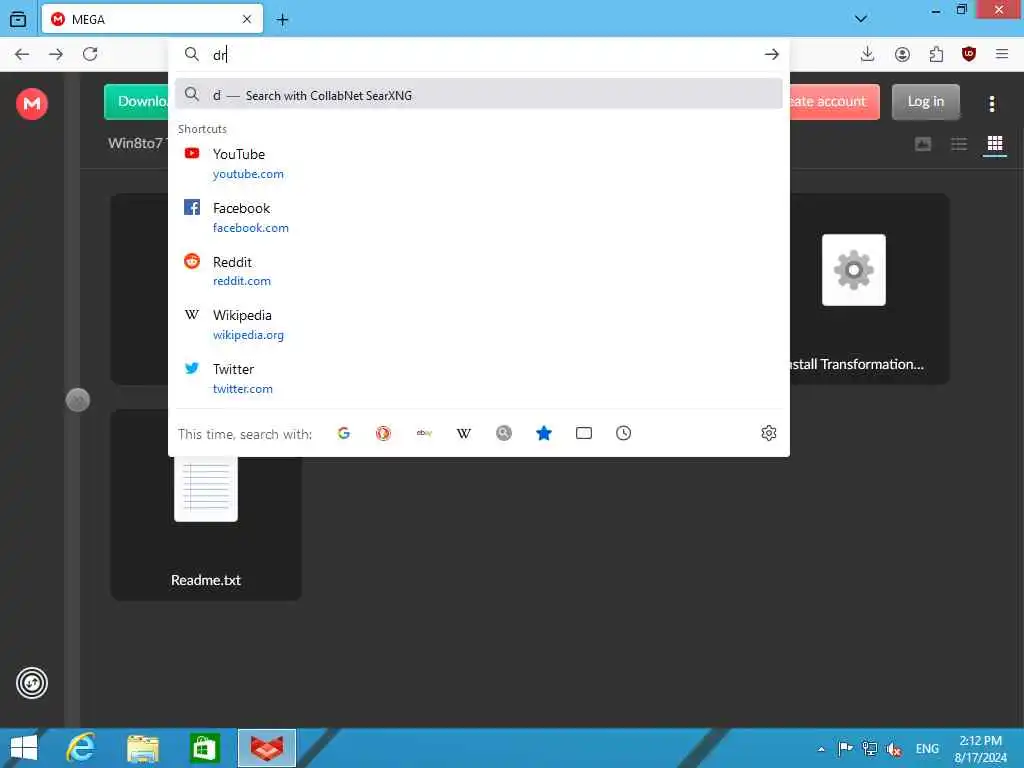This screenshot has width=1024, height=768.
Task: Select the Install Transformation file tile
Action: pyautogui.click(x=869, y=289)
